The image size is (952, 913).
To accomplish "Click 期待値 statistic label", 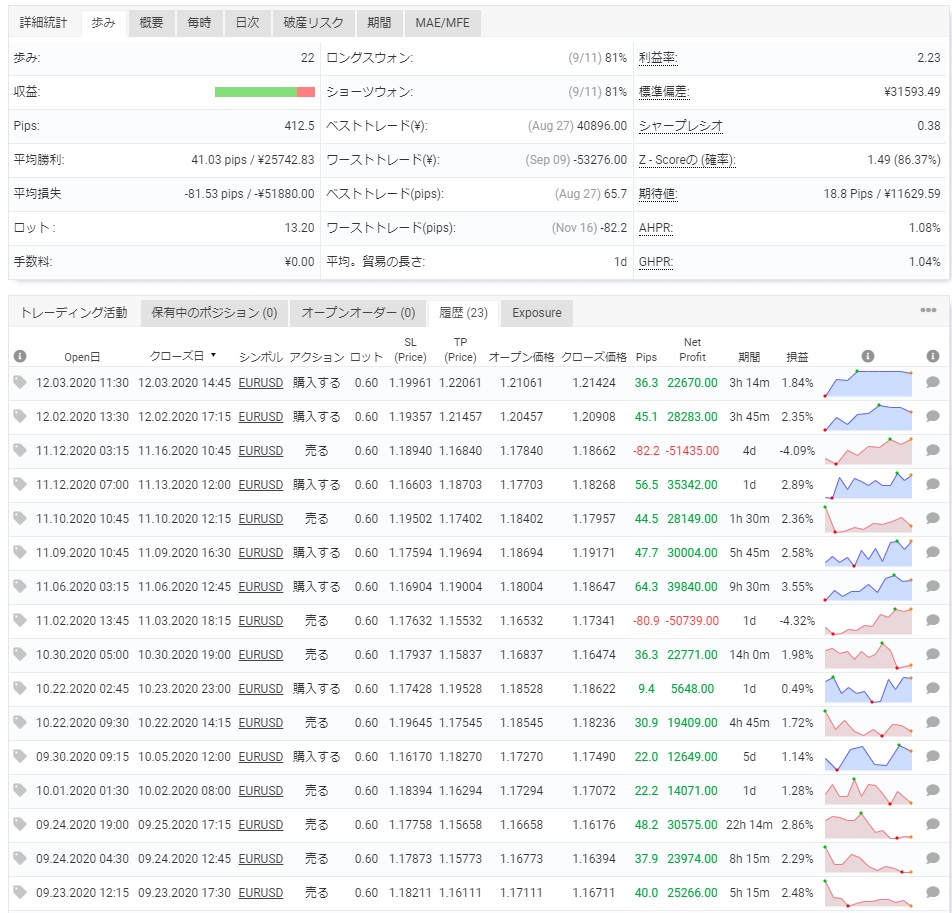I will (x=658, y=194).
